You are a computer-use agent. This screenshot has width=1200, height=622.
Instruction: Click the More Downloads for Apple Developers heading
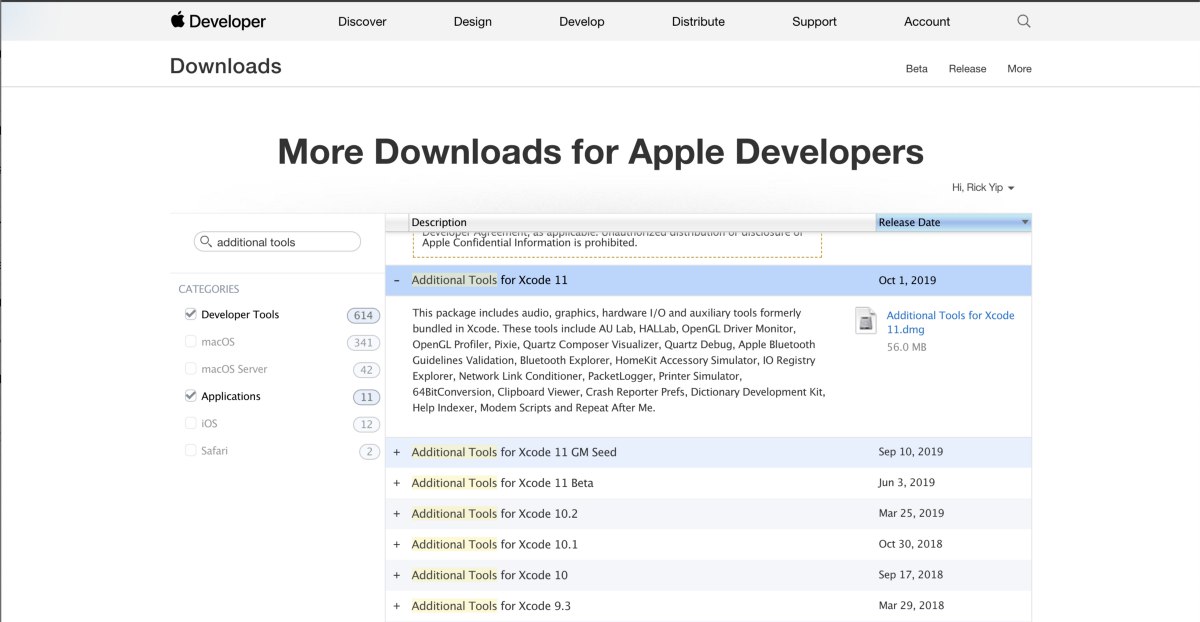(x=600, y=152)
